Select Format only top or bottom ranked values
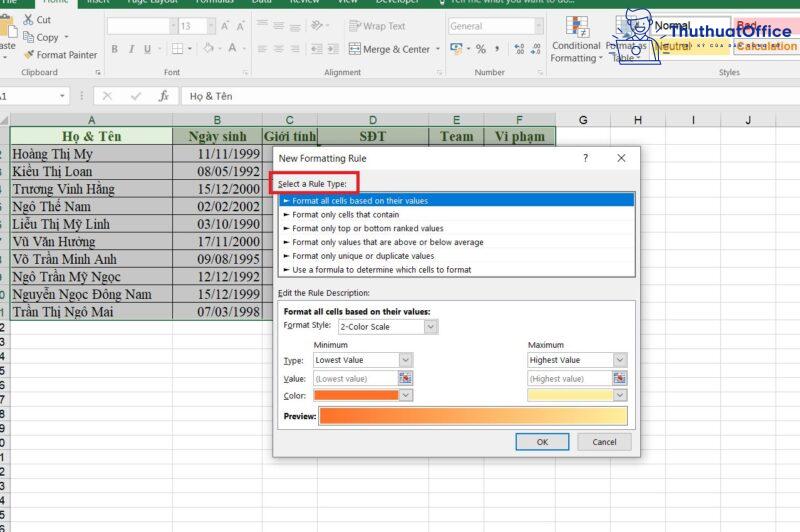 click(457, 229)
